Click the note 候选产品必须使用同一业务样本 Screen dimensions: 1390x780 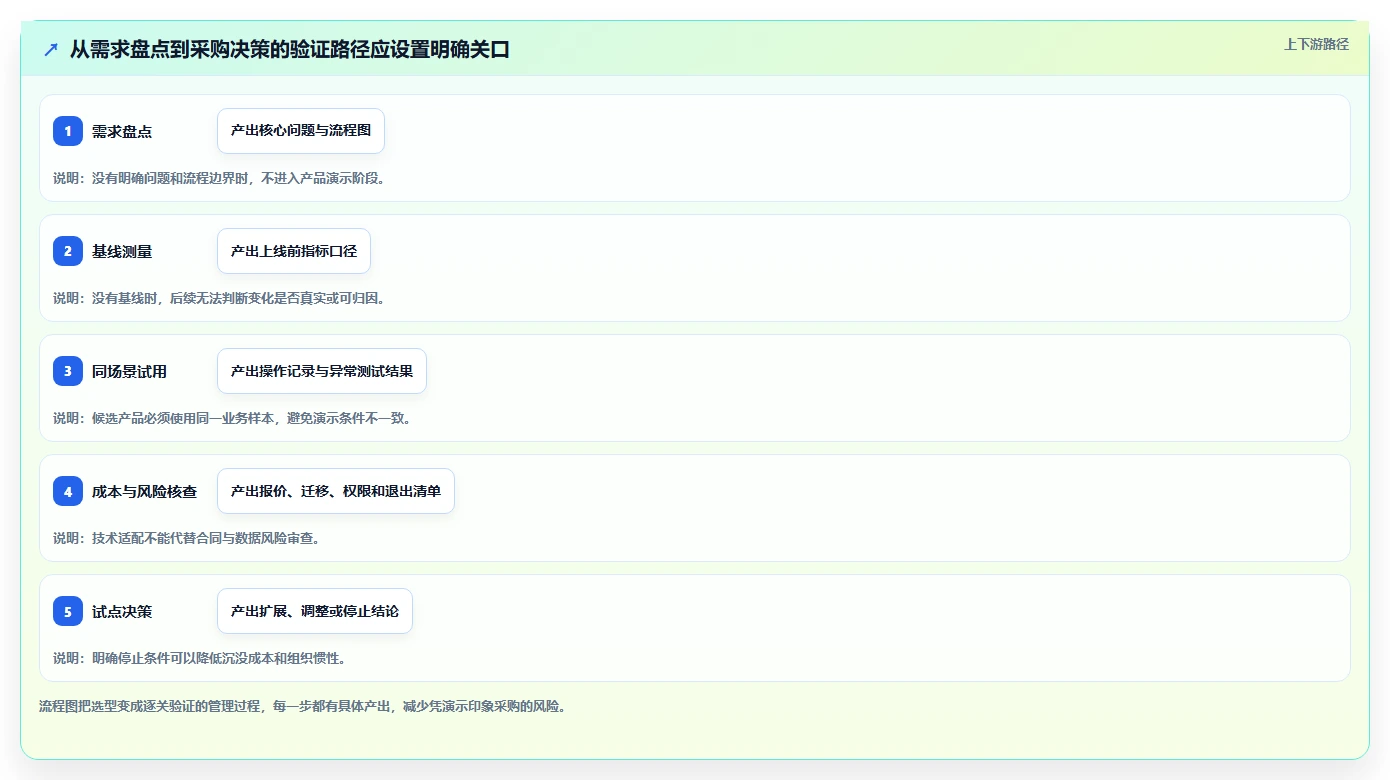233,418
